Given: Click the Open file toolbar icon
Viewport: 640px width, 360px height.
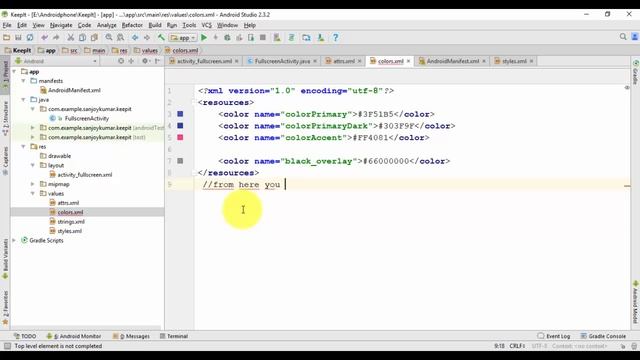Looking at the screenshot, I should [x=6, y=38].
